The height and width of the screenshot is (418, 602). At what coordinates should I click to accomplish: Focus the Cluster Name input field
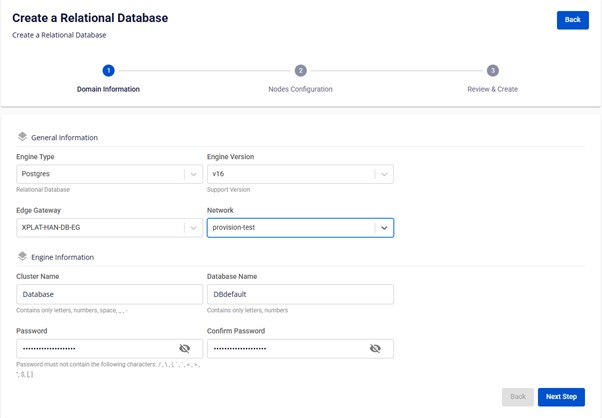pos(109,294)
